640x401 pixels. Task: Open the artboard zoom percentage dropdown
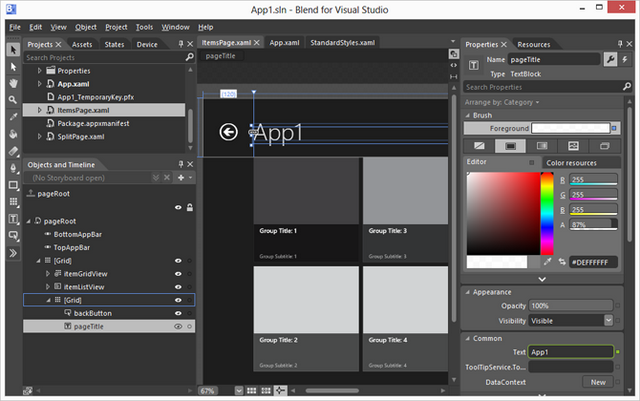pyautogui.click(x=239, y=391)
